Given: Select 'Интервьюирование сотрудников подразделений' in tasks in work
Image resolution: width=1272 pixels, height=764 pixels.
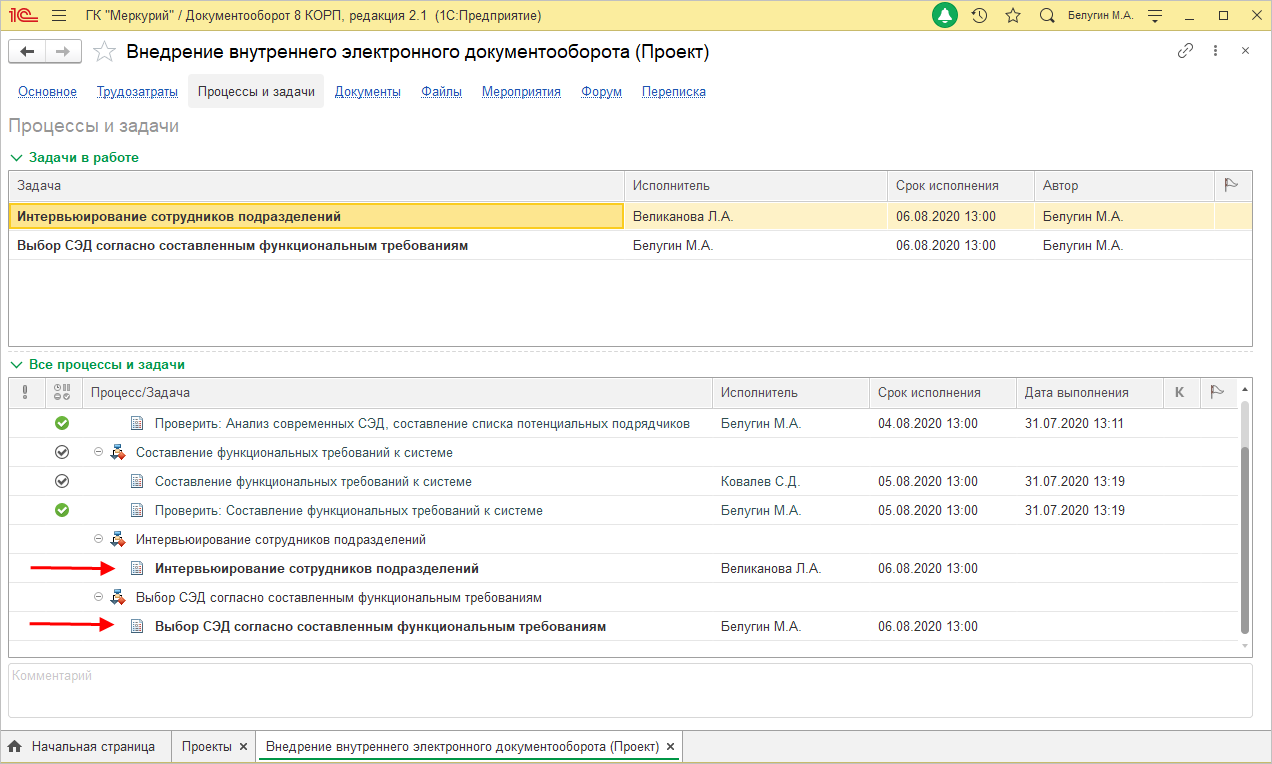Looking at the screenshot, I should tap(317, 216).
